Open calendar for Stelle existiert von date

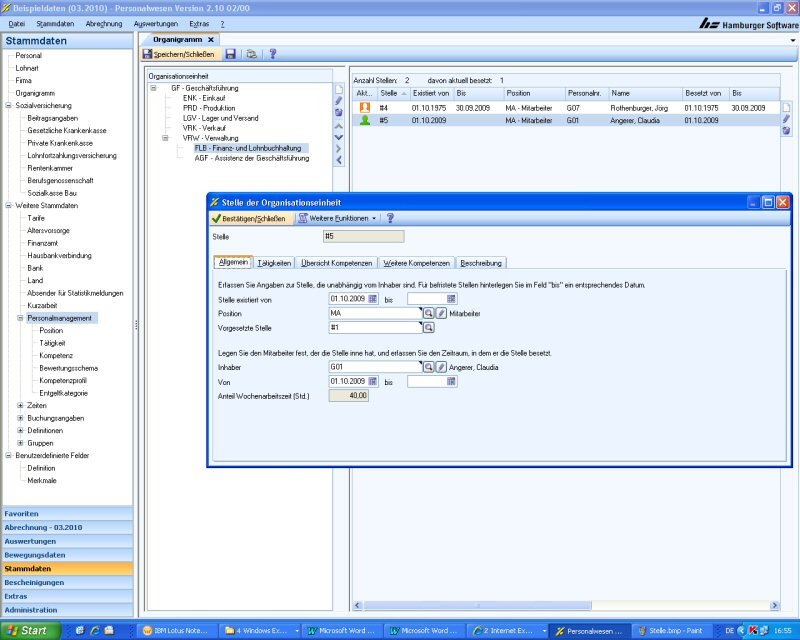coord(373,299)
